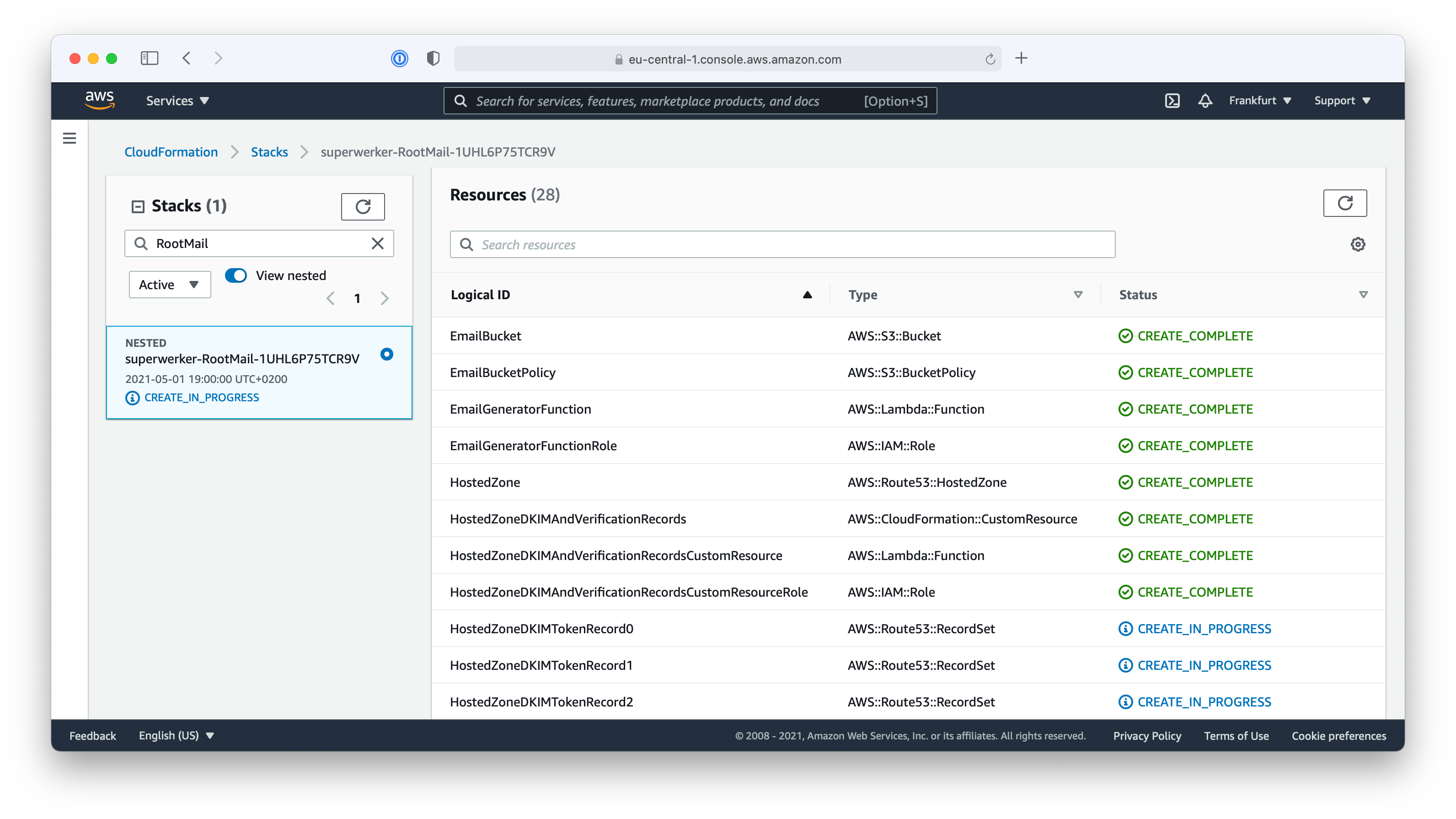This screenshot has height=819, width=1456.
Task: Click HostedZoneDKIMAndVerificationRecordsCustomResource logical ID
Action: [x=616, y=555]
